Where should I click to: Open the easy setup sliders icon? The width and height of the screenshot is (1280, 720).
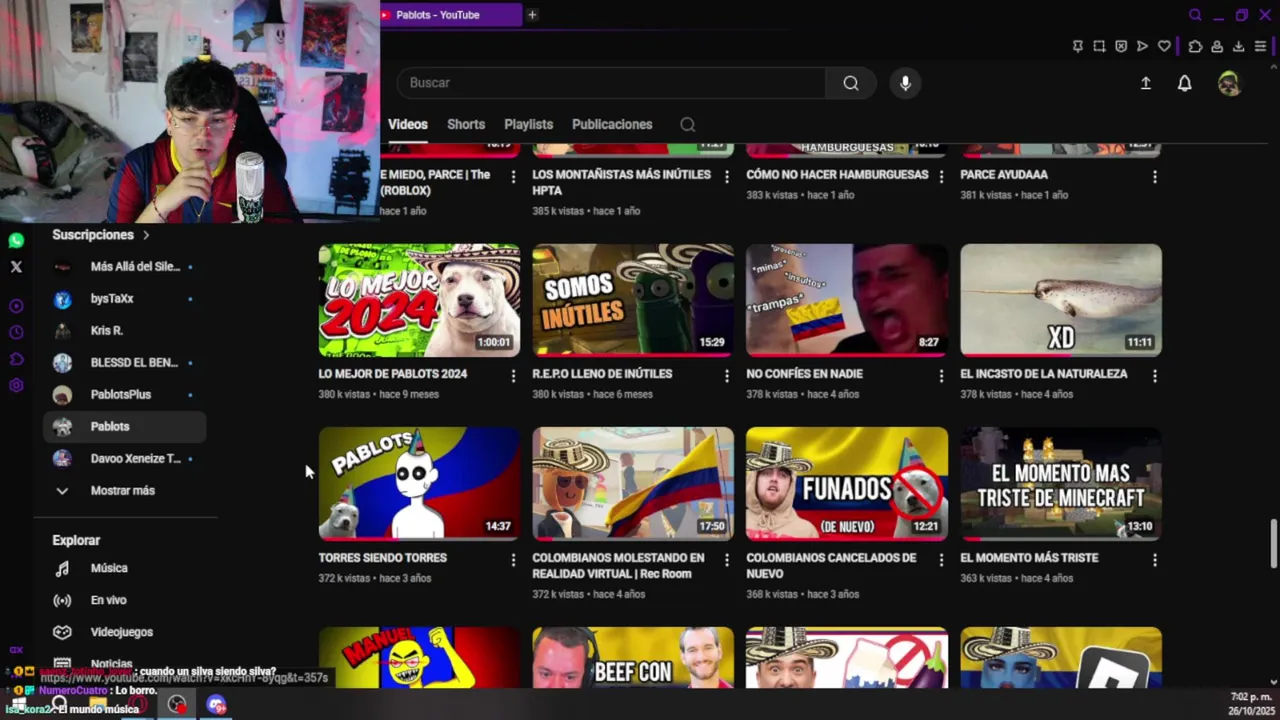pyautogui.click(x=1260, y=46)
